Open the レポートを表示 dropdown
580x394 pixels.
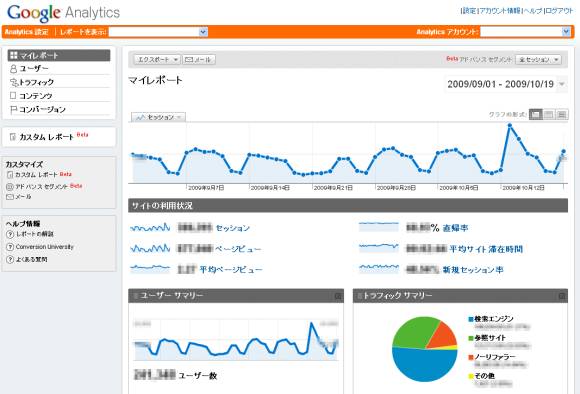pos(158,32)
